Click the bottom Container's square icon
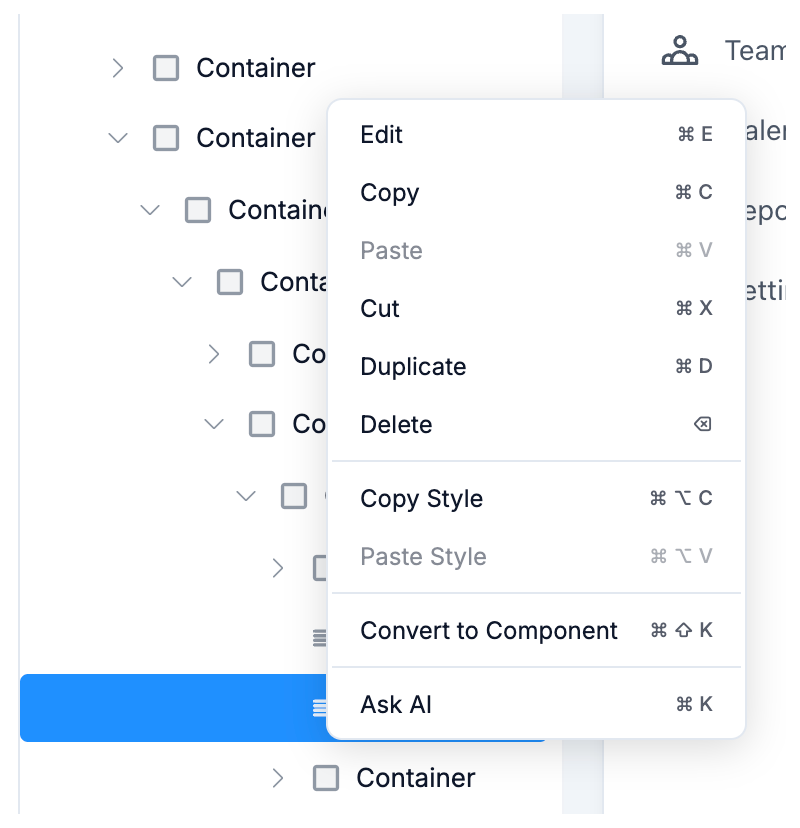 click(x=326, y=778)
